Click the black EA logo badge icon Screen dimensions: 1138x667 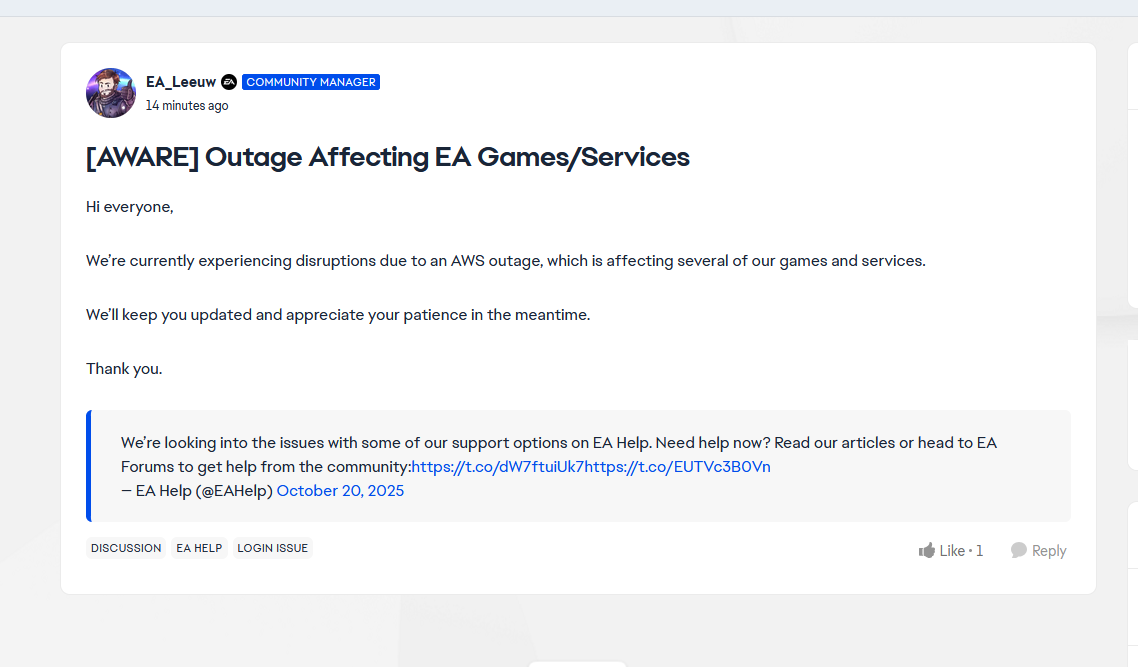pos(229,82)
